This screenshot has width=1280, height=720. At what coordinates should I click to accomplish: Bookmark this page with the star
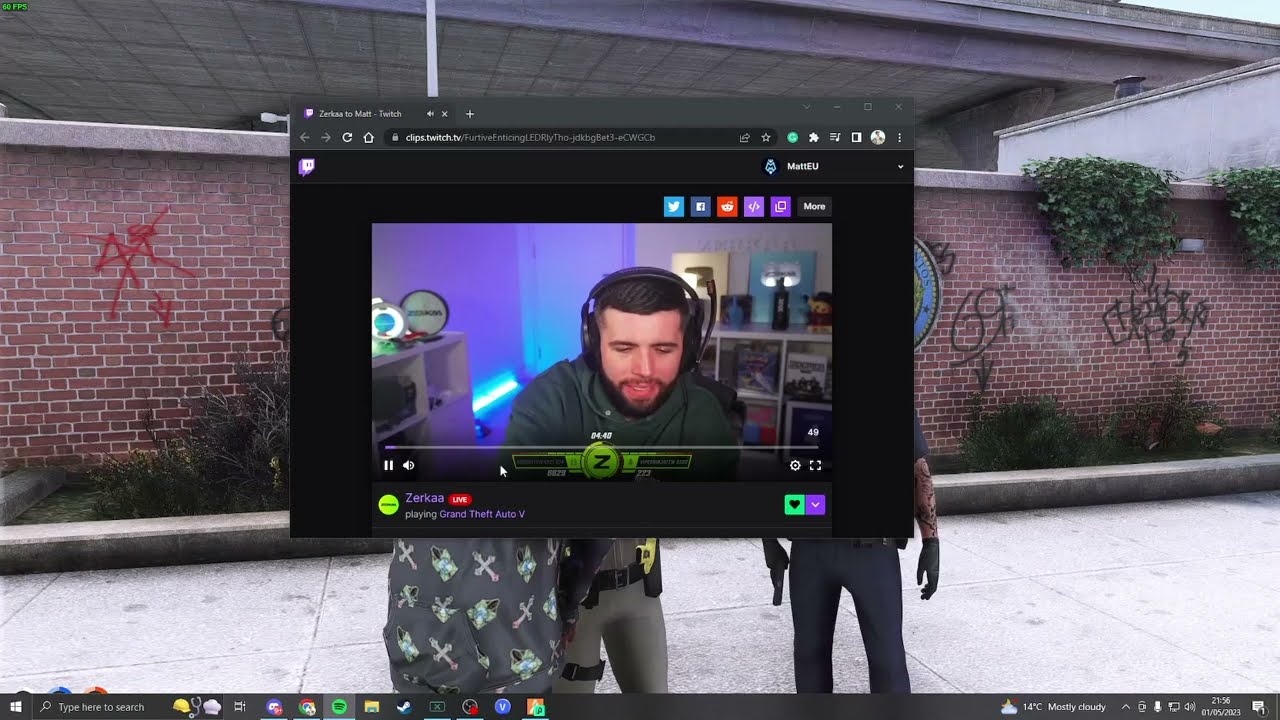(766, 137)
